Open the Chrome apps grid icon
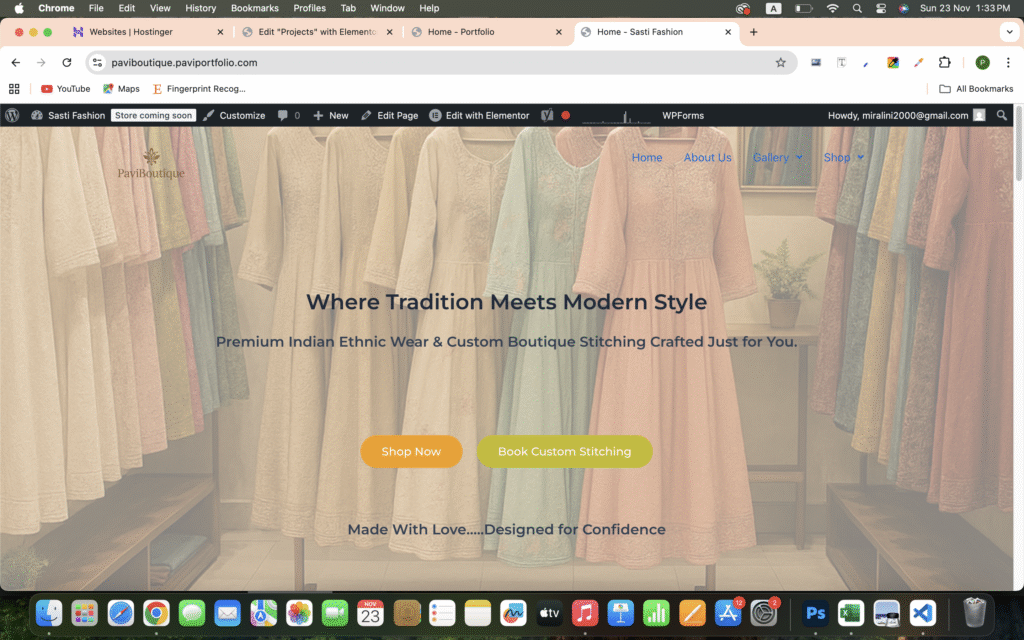This screenshot has height=640, width=1024. (x=14, y=89)
